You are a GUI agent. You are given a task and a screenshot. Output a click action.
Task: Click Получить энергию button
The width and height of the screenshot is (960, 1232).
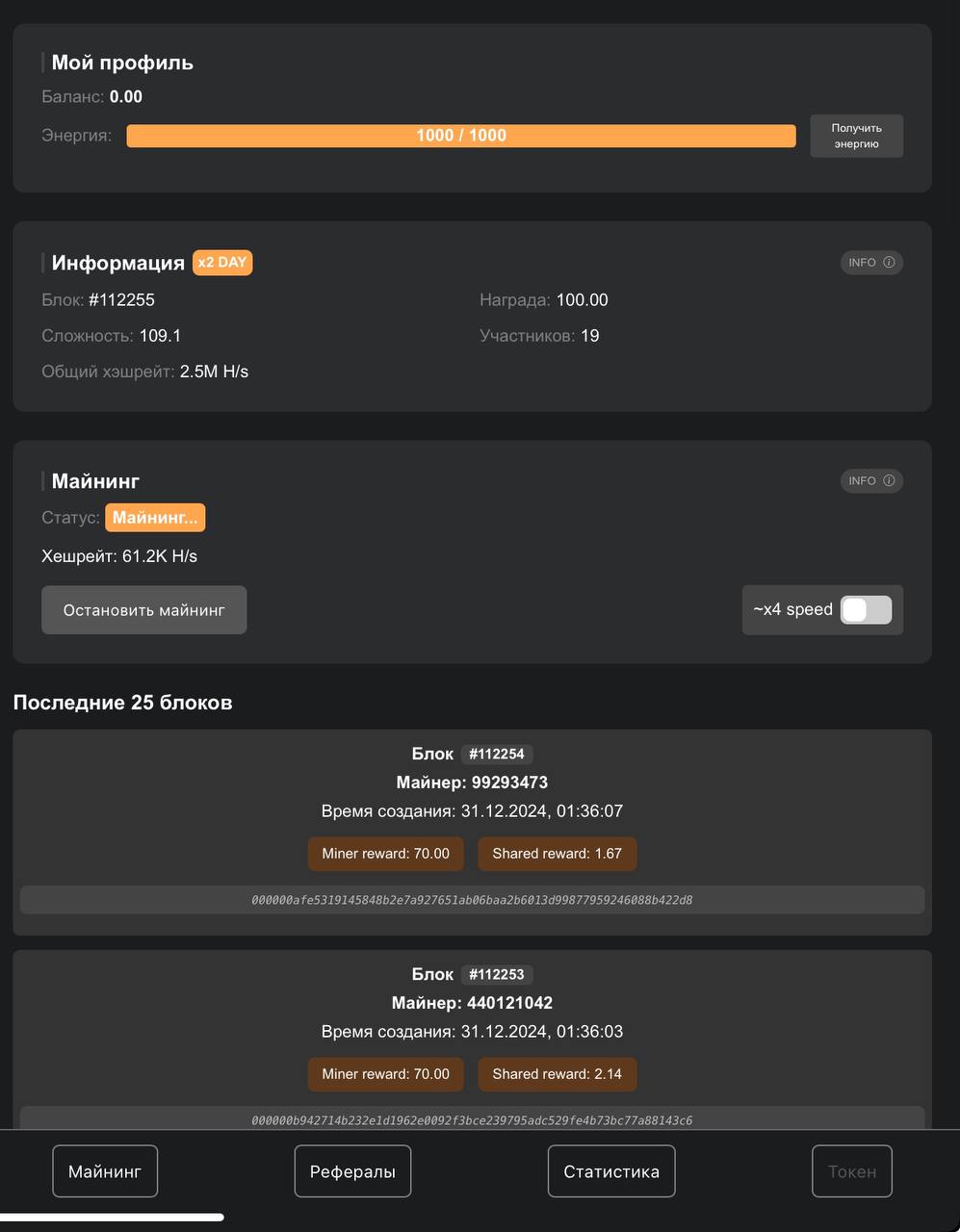tap(856, 136)
